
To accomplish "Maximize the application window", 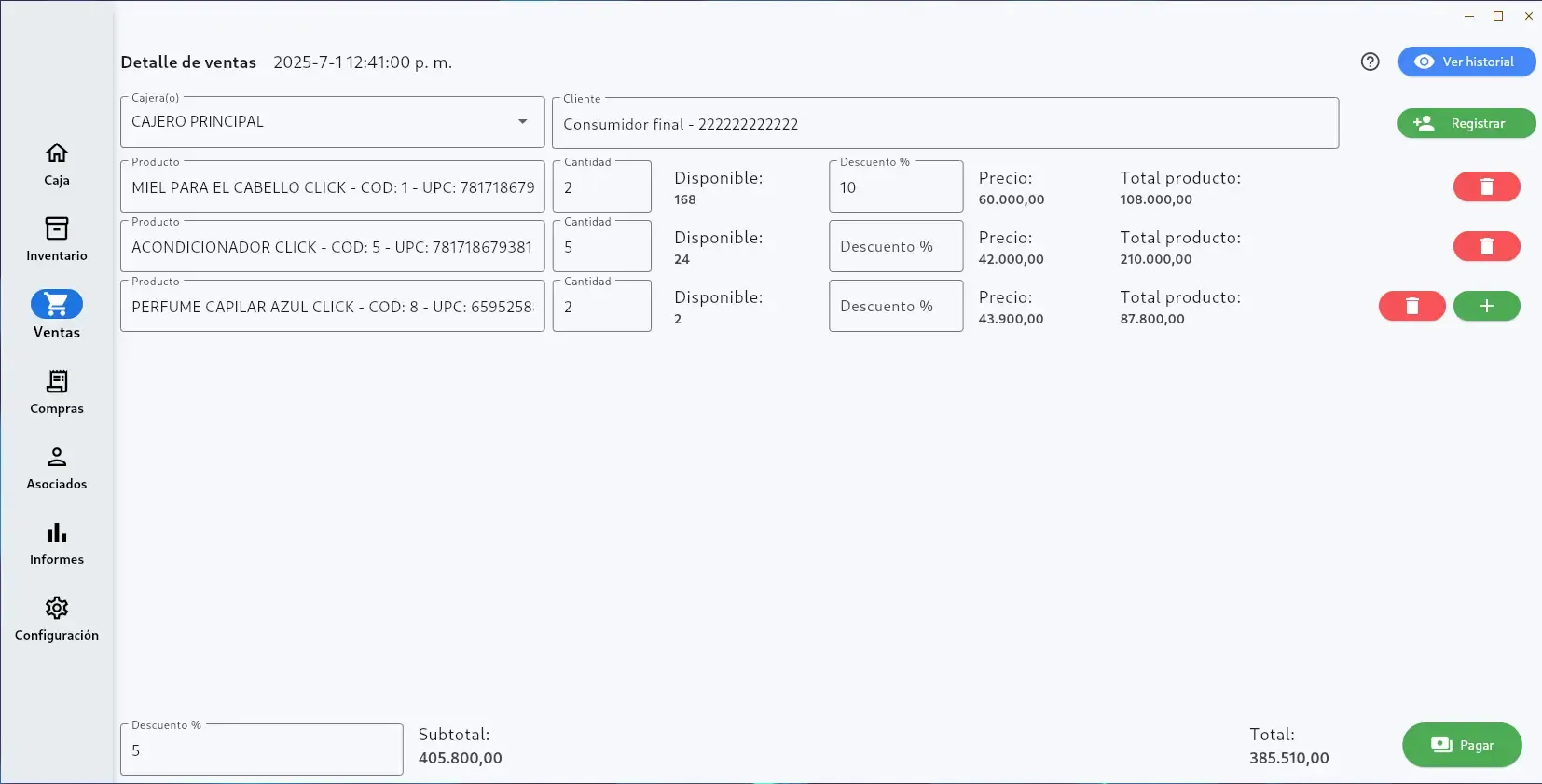I will [1498, 16].
